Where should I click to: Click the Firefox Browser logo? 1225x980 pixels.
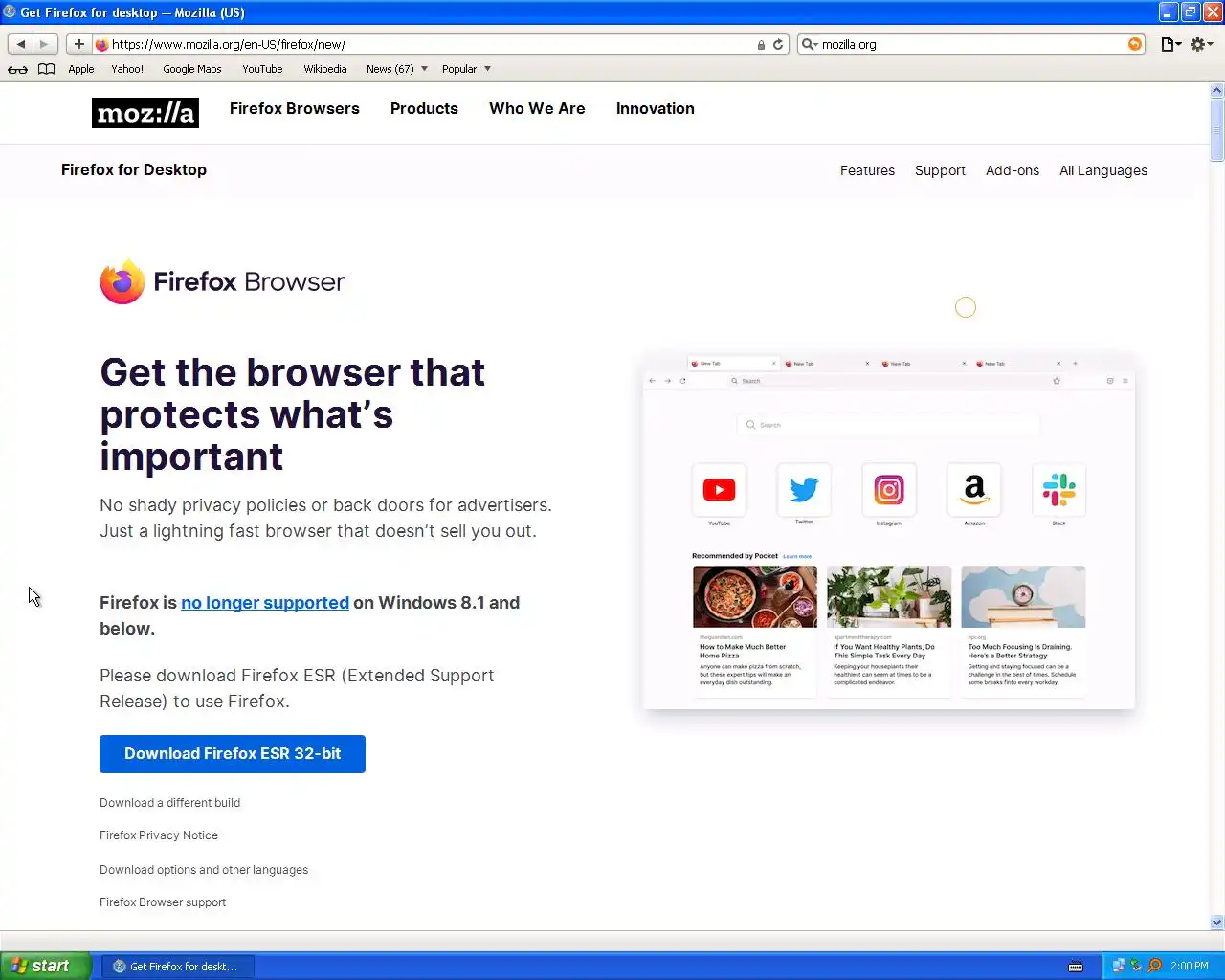[222, 281]
